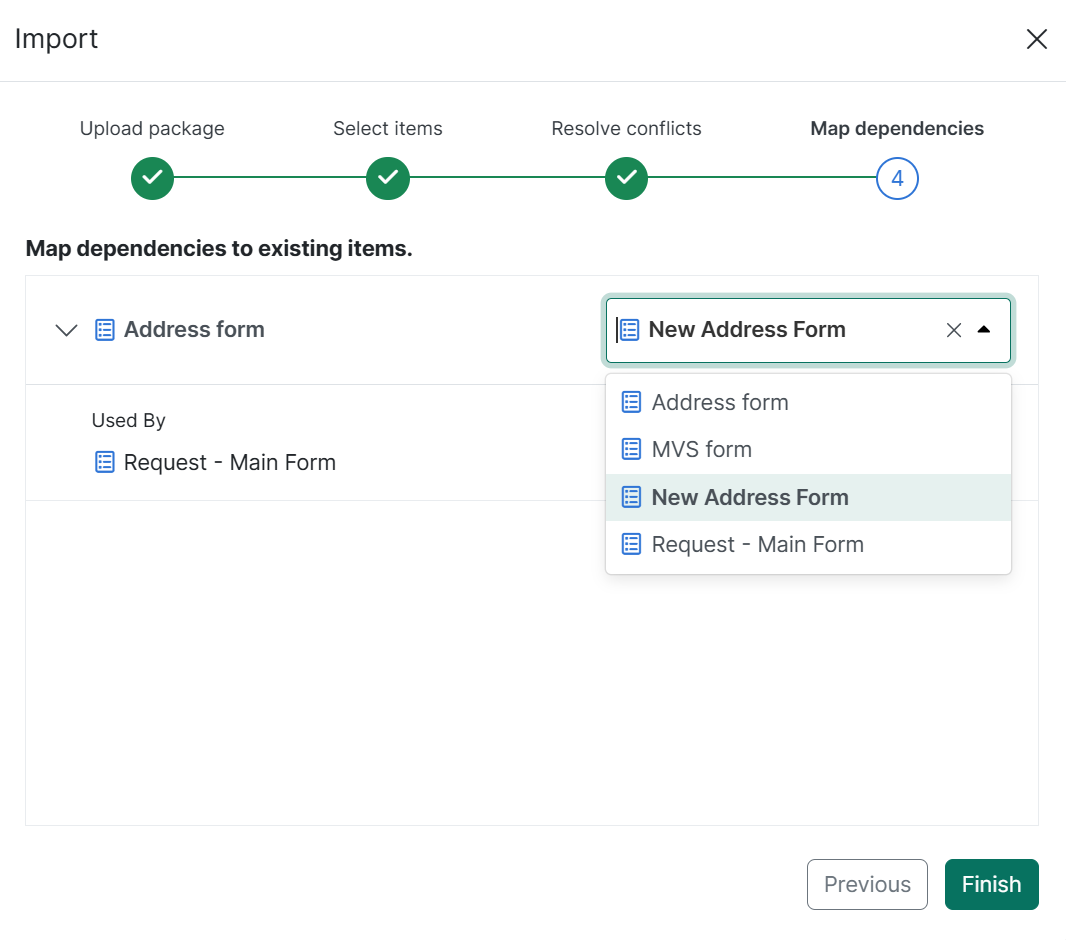Collapse the Address form dependency row

(x=66, y=330)
